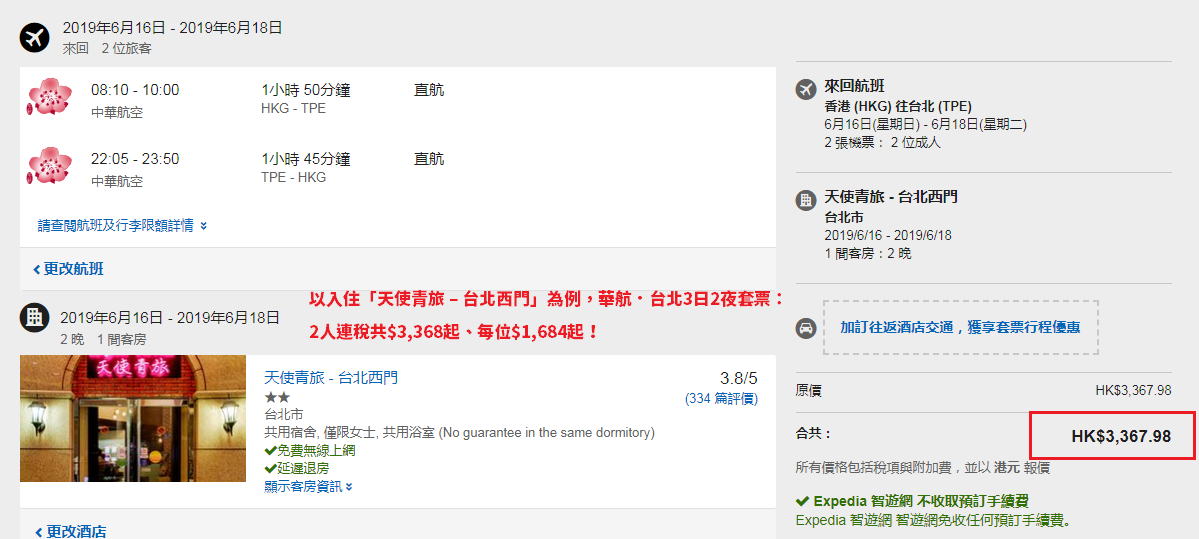Viewport: 1199px width, 539px height.
Task: Click the green check beside Expedia 不收取預訂手續費
Action: (x=802, y=502)
